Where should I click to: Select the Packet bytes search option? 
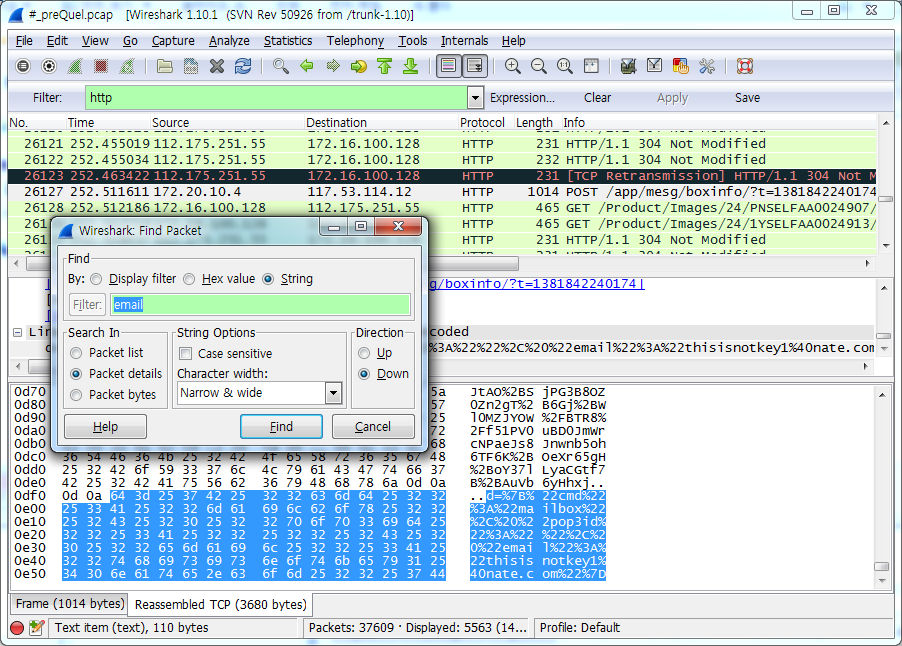[77, 394]
